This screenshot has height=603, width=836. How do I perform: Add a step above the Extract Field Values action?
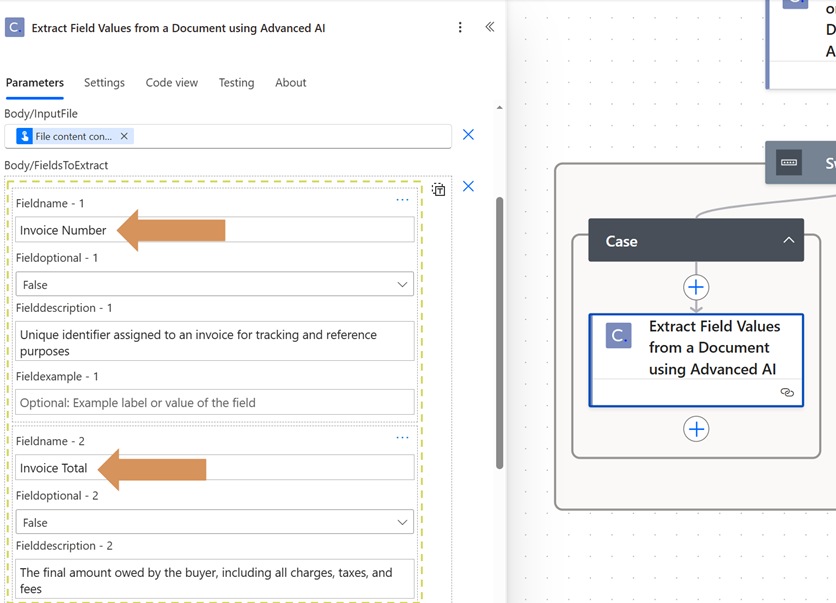[696, 288]
